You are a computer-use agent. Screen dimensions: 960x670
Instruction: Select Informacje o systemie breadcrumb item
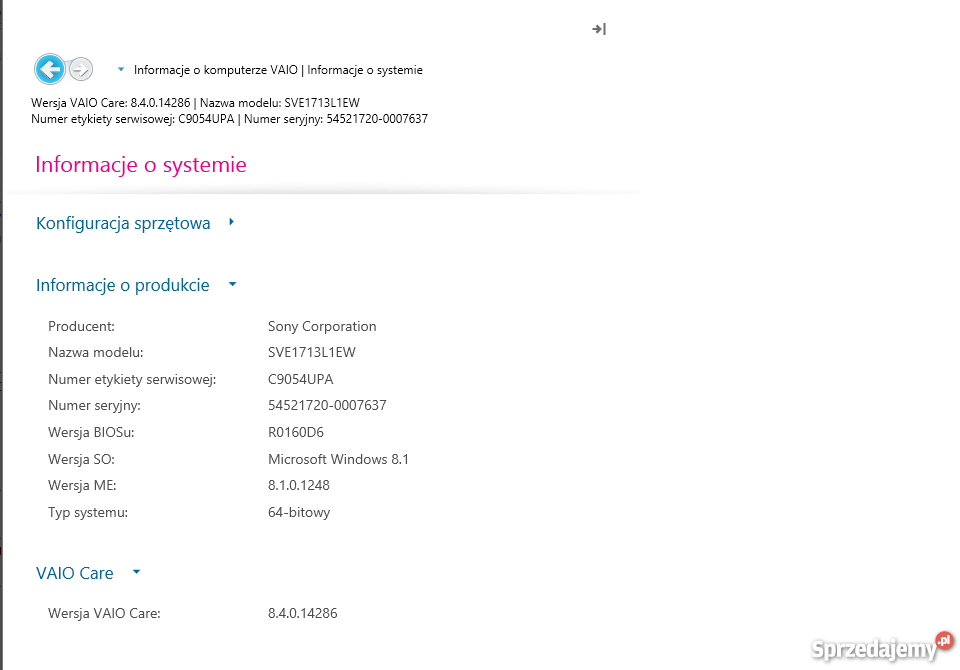tap(365, 70)
